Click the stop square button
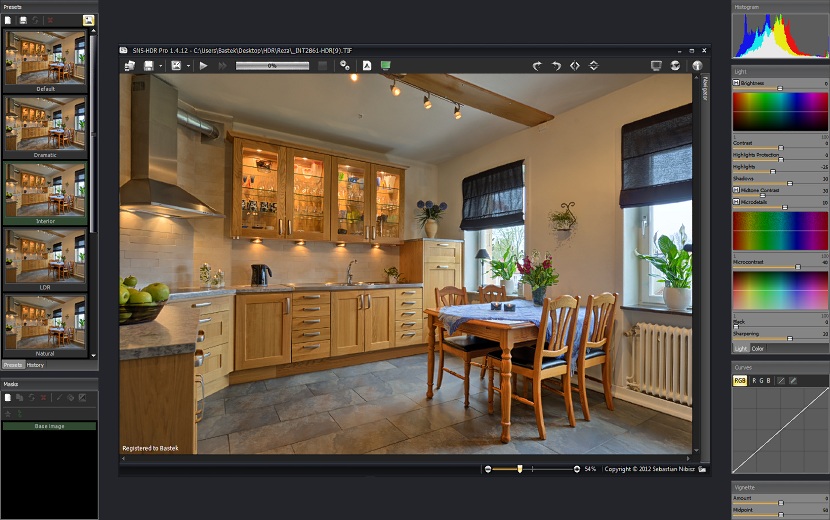The height and width of the screenshot is (520, 830). [322, 66]
